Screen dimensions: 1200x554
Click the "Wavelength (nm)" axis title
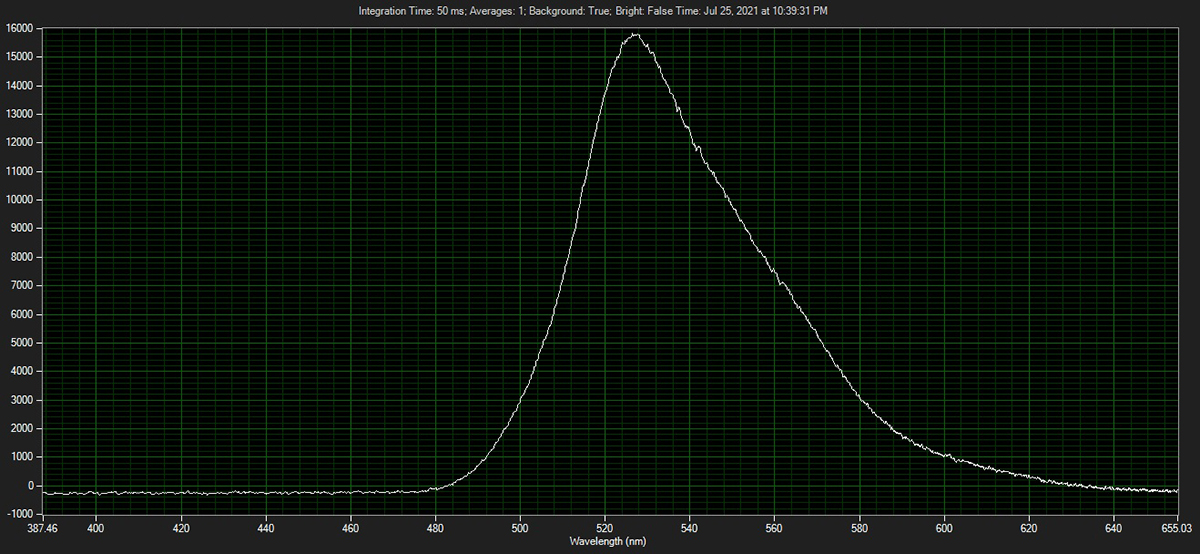click(600, 541)
